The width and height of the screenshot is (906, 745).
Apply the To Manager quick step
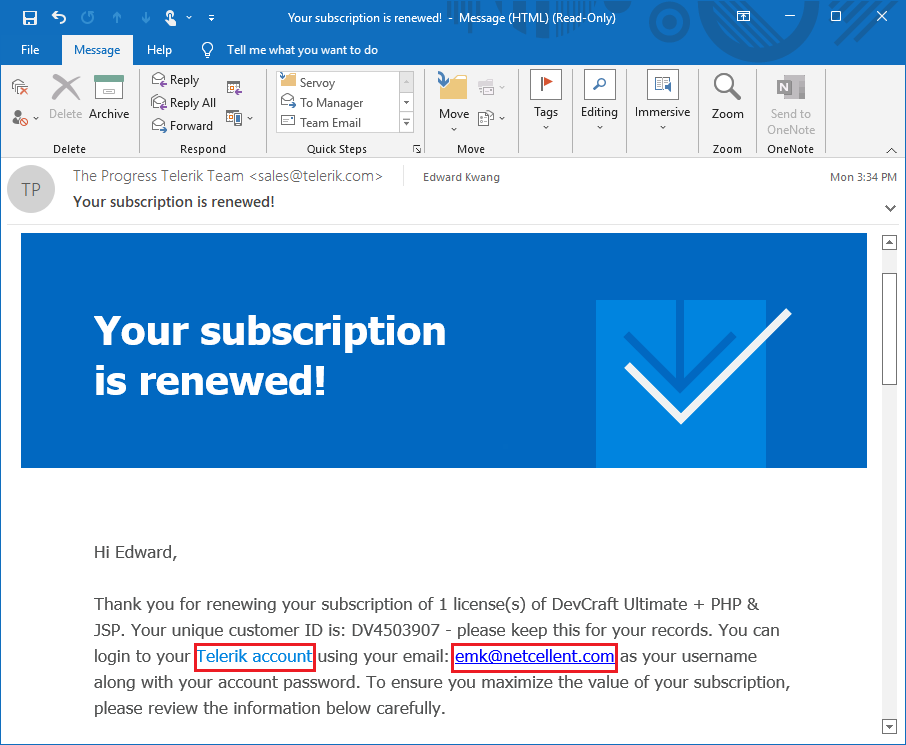(x=338, y=102)
